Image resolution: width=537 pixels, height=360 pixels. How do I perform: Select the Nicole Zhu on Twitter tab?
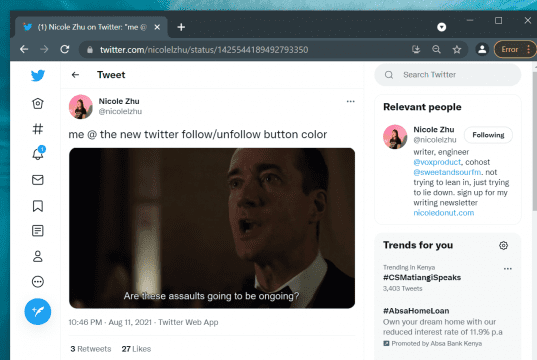(91, 27)
